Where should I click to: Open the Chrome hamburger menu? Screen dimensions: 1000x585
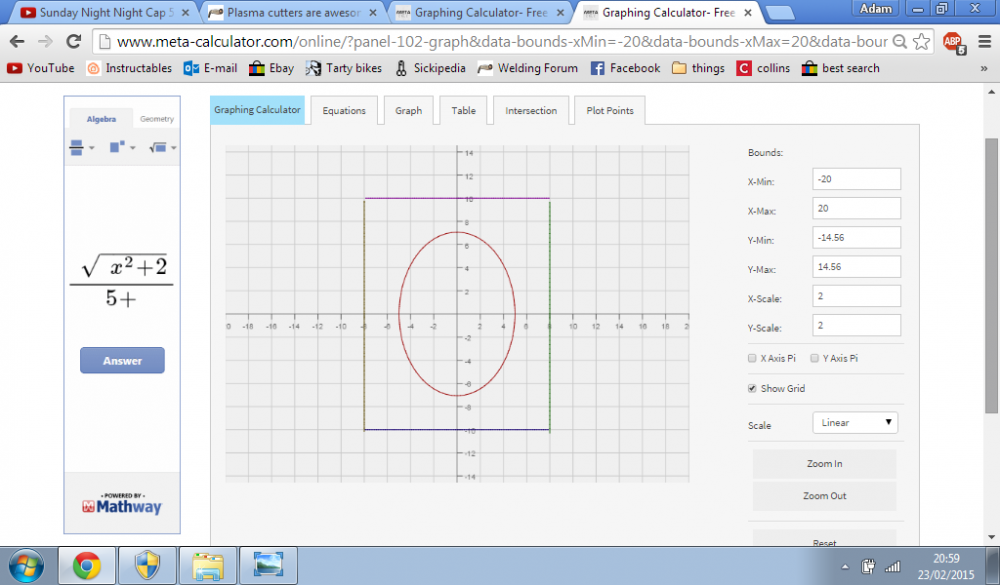983,42
